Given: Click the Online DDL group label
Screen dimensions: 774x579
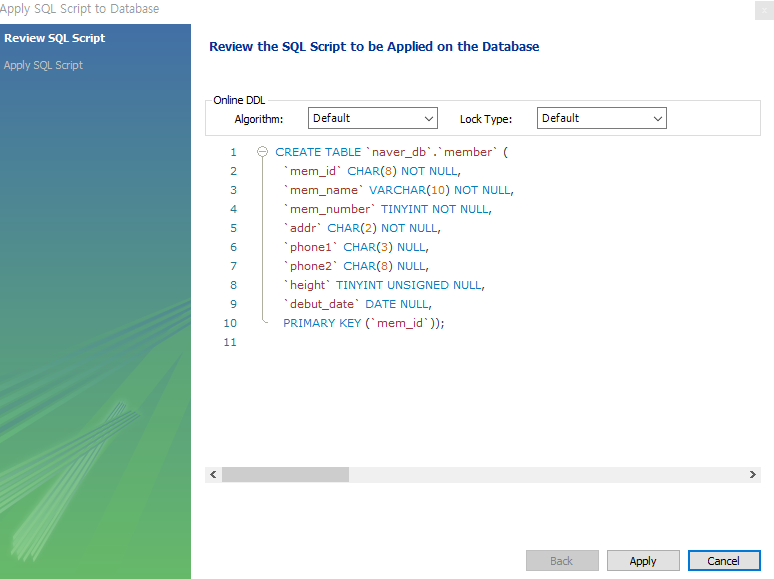Looking at the screenshot, I should pyautogui.click(x=239, y=100).
